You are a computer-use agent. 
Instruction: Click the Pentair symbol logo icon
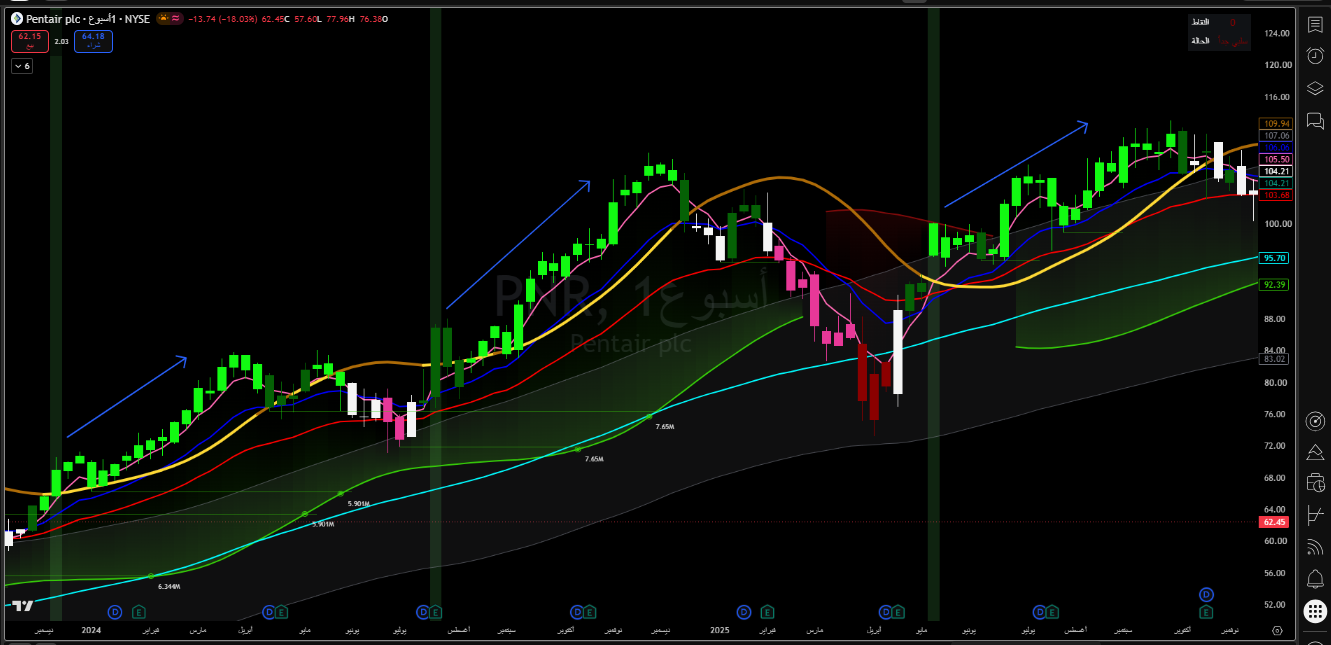coord(16,19)
